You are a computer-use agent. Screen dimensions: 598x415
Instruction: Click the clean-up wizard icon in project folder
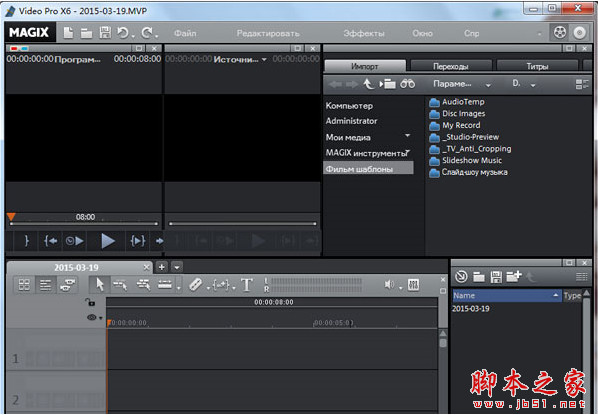(461, 277)
